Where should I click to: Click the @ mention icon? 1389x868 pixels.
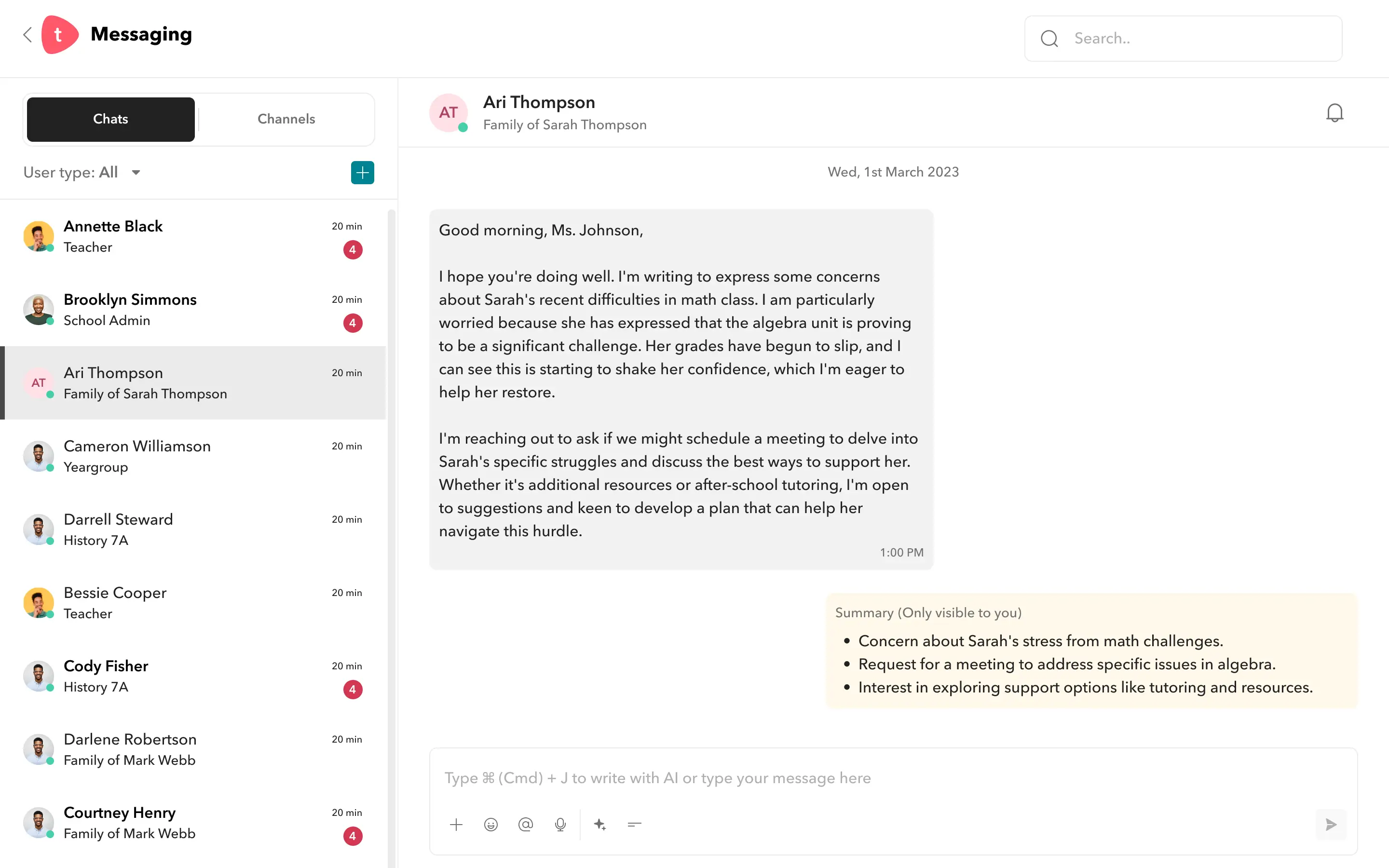pyautogui.click(x=525, y=825)
